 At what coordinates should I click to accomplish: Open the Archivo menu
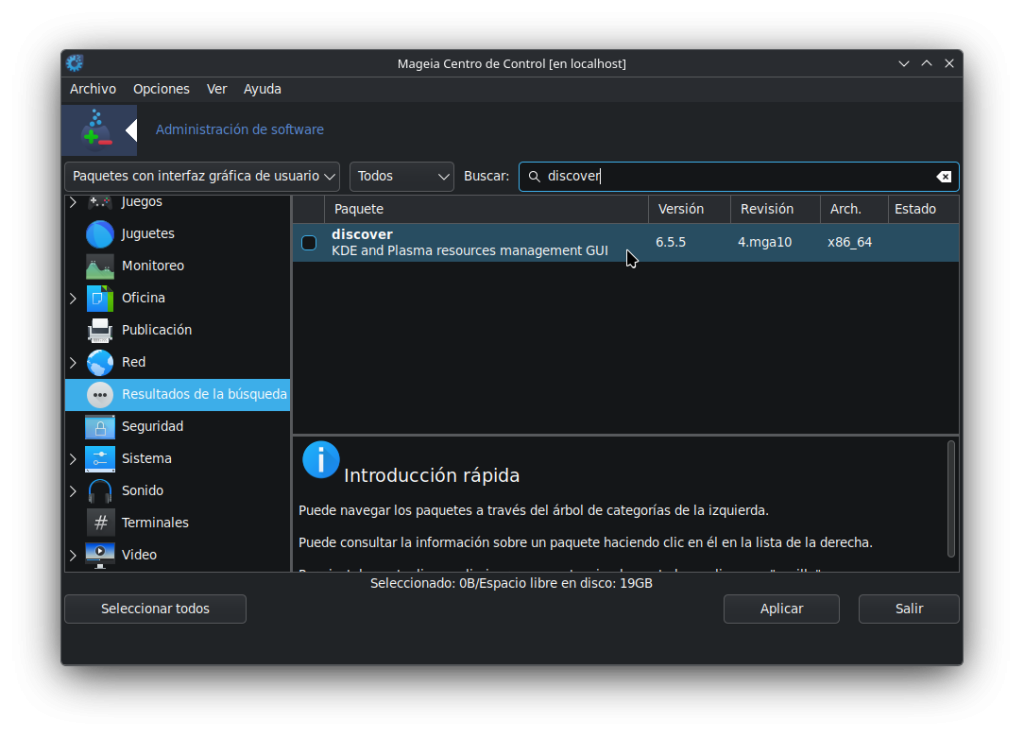click(x=93, y=89)
